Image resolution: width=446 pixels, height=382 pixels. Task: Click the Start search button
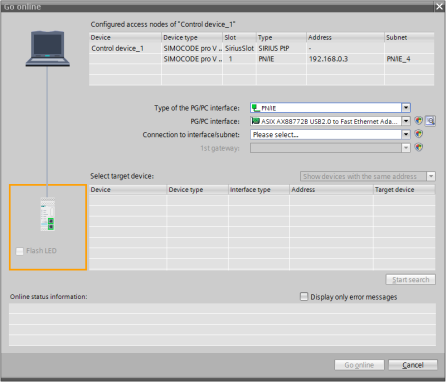click(410, 279)
